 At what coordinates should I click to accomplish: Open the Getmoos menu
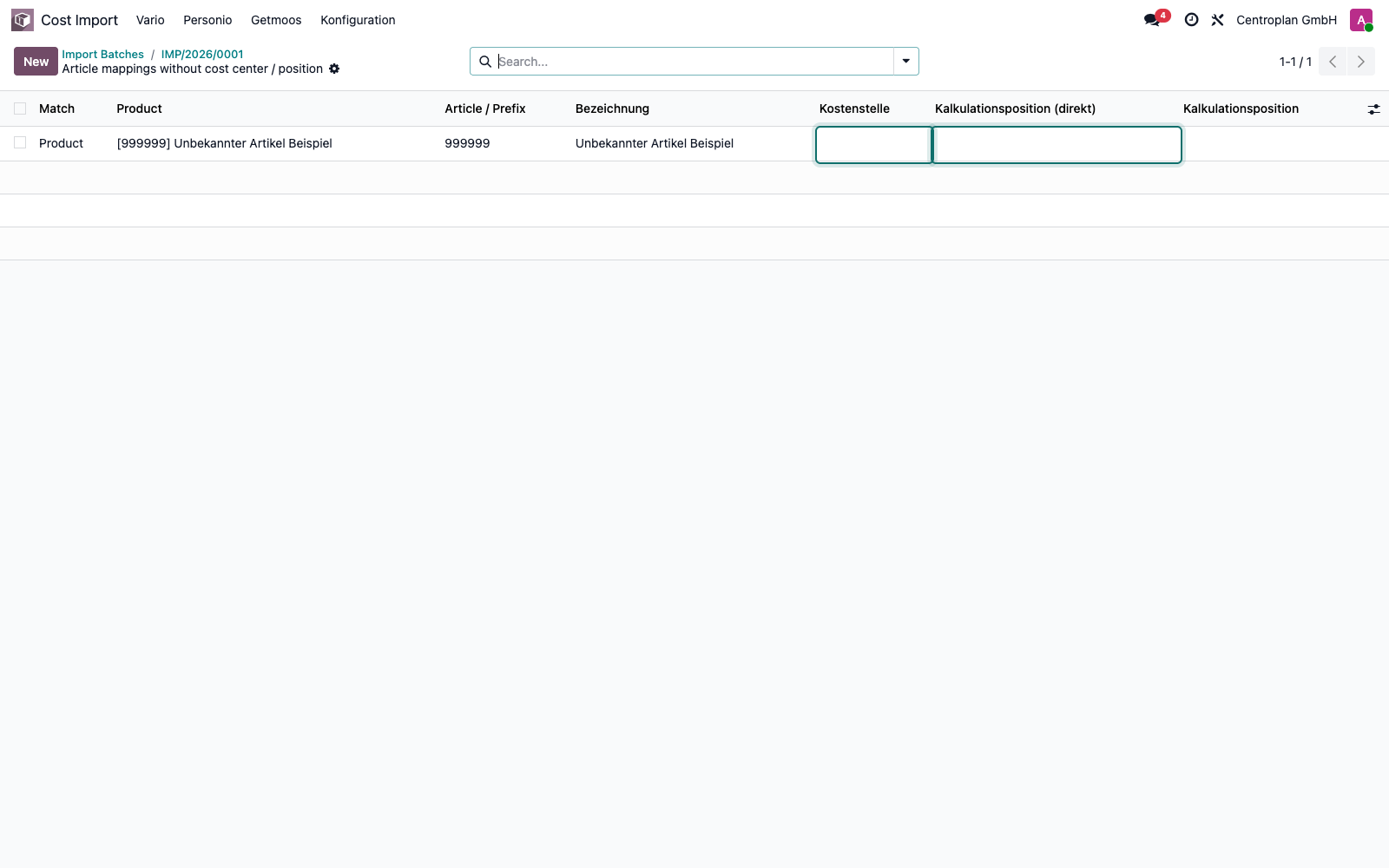(276, 20)
